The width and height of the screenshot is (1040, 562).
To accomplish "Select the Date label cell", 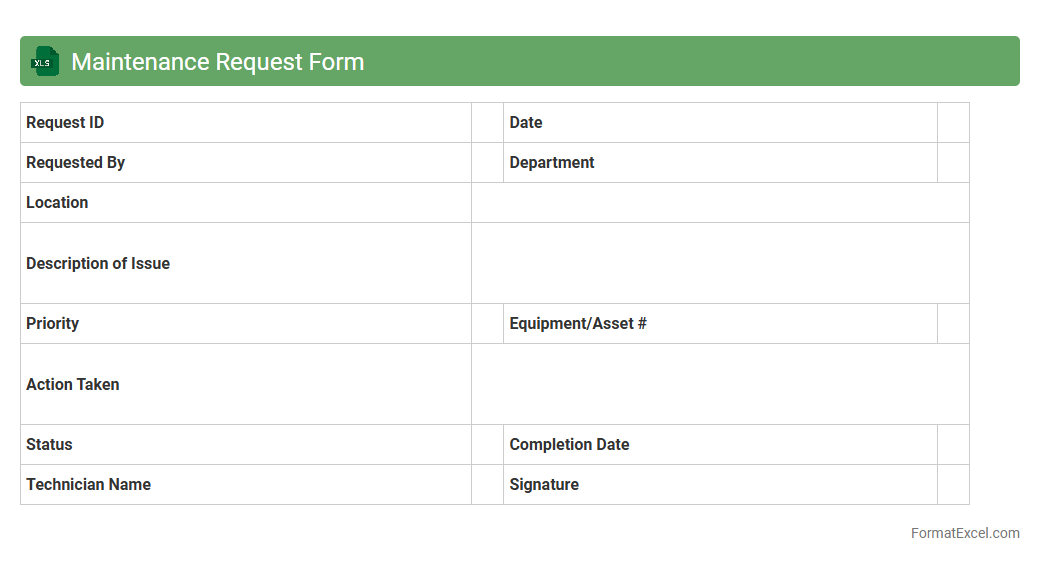I will point(720,123).
